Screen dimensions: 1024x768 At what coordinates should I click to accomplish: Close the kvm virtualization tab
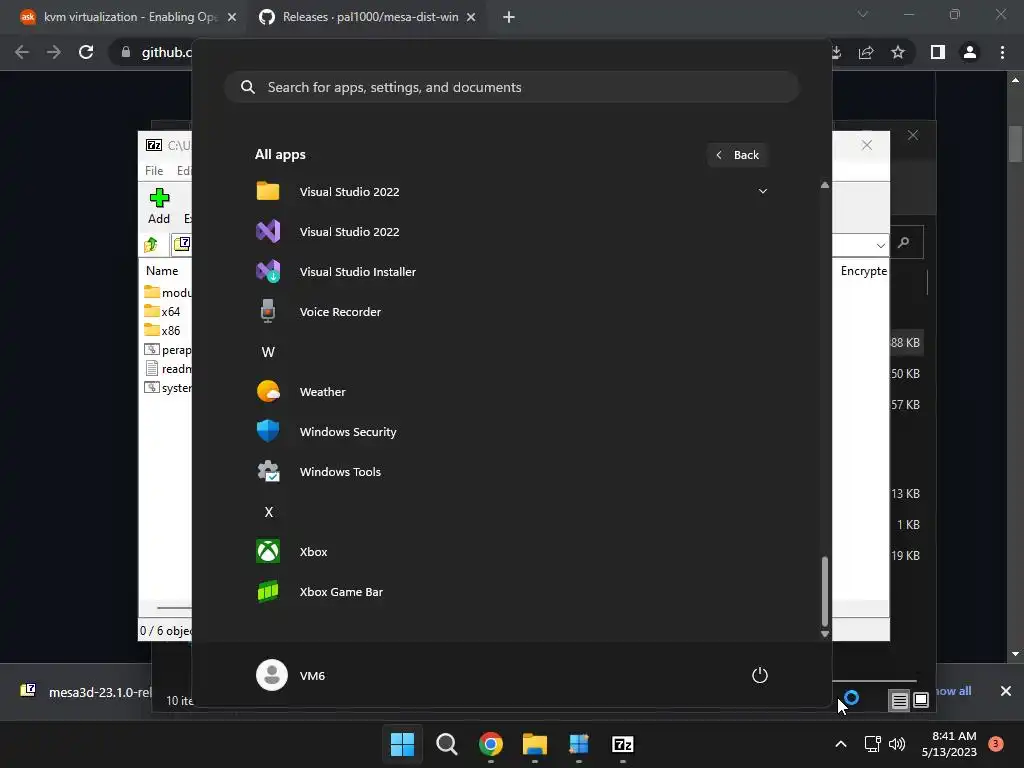click(x=232, y=18)
